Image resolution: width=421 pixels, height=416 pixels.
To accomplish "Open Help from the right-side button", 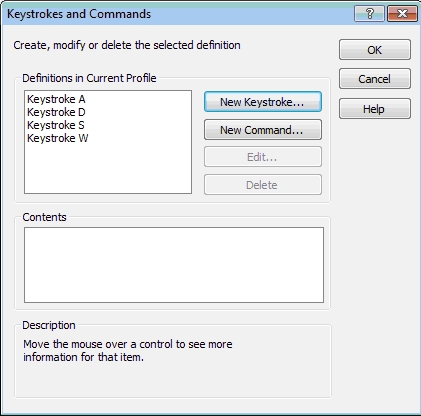I will tap(375, 109).
